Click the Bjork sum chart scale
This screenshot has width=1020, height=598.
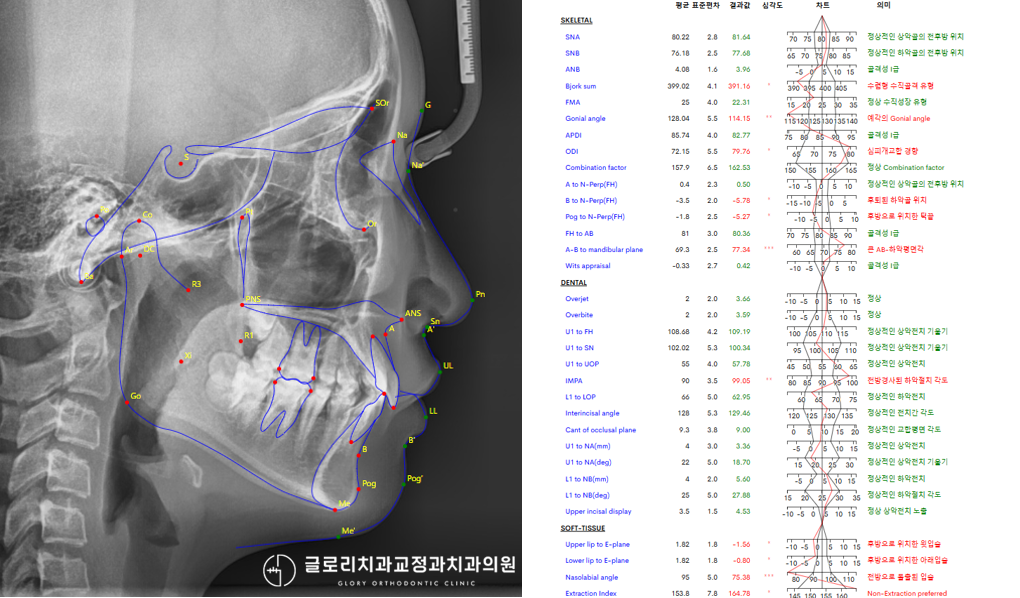coord(822,87)
